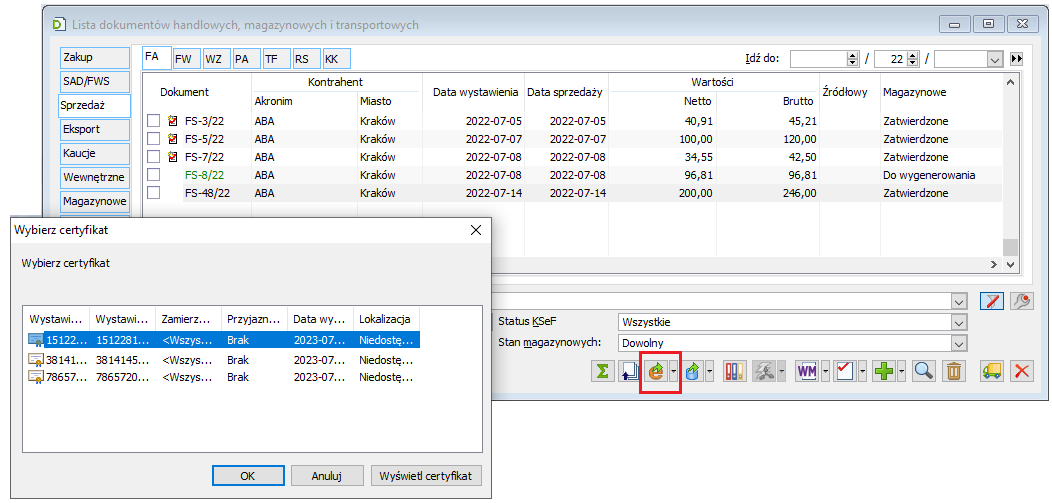Click the blue bucket export icon

point(691,371)
